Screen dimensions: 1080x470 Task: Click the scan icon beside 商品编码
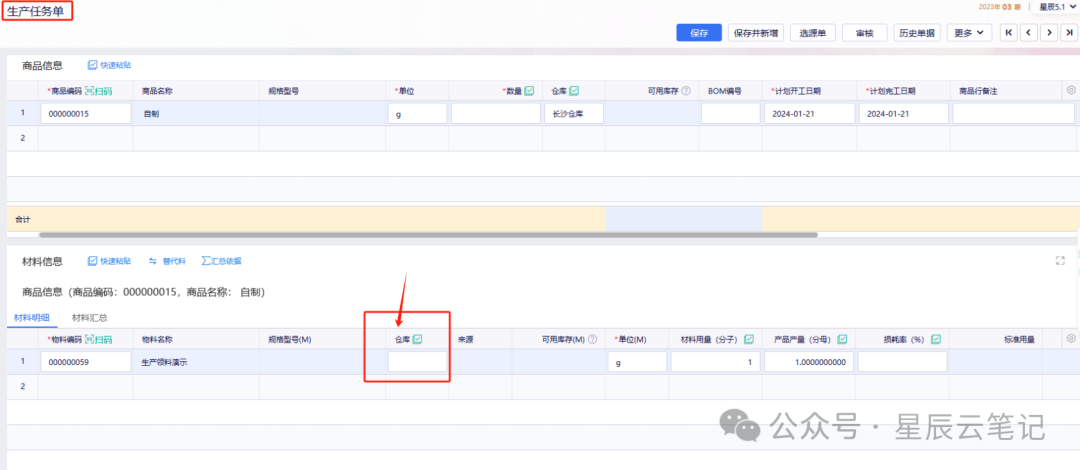tap(89, 91)
